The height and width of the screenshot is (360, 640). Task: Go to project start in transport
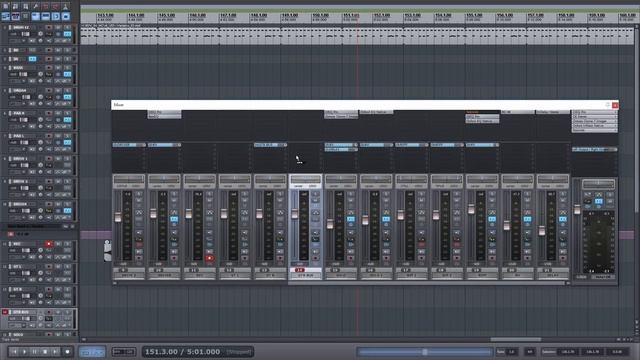tap(14, 351)
